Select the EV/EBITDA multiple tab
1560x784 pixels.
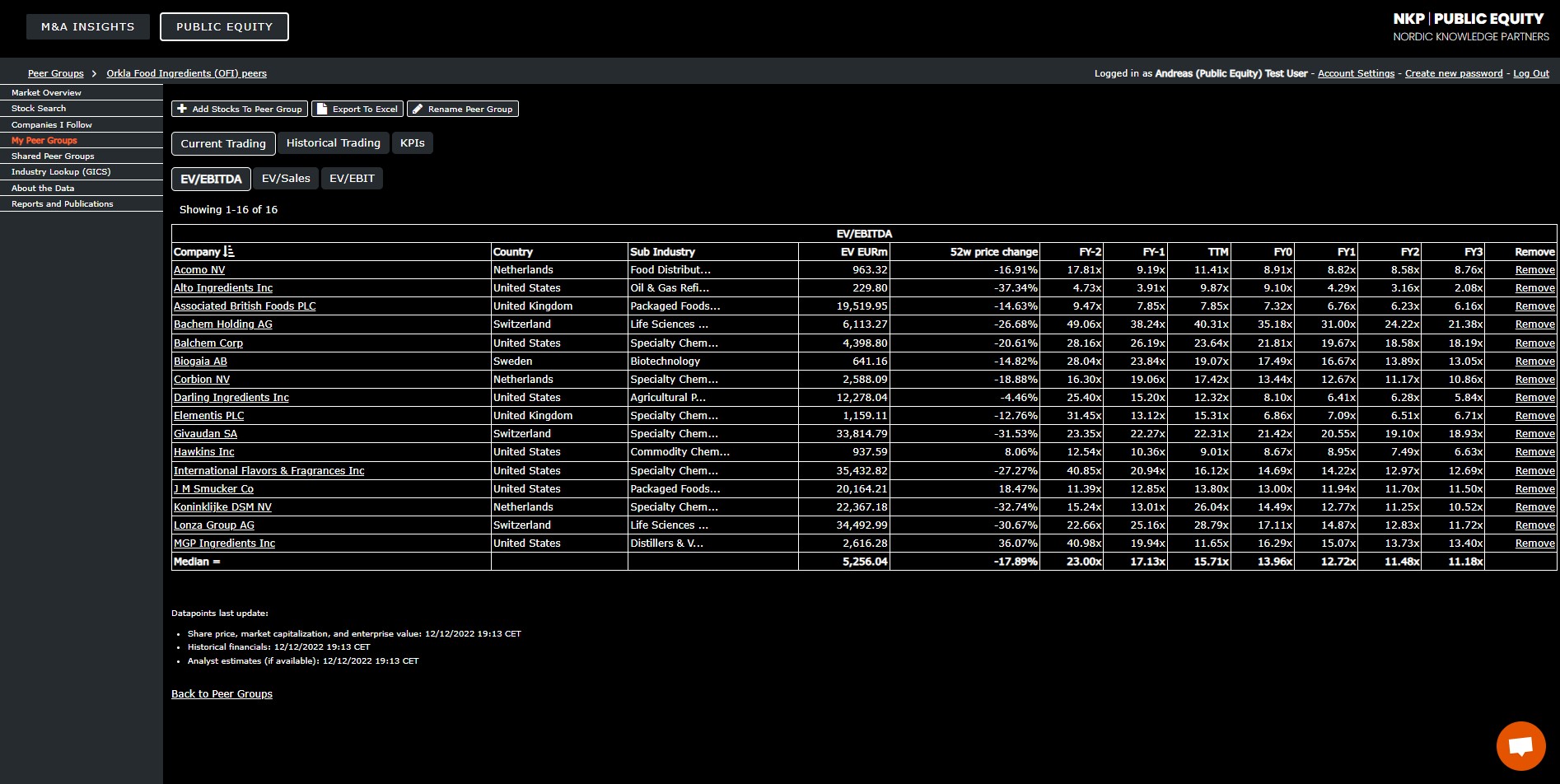point(211,179)
